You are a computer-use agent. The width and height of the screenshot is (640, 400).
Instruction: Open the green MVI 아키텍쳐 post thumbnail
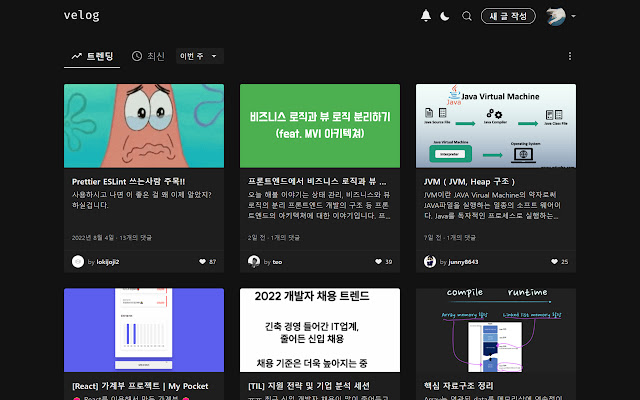(x=320, y=126)
